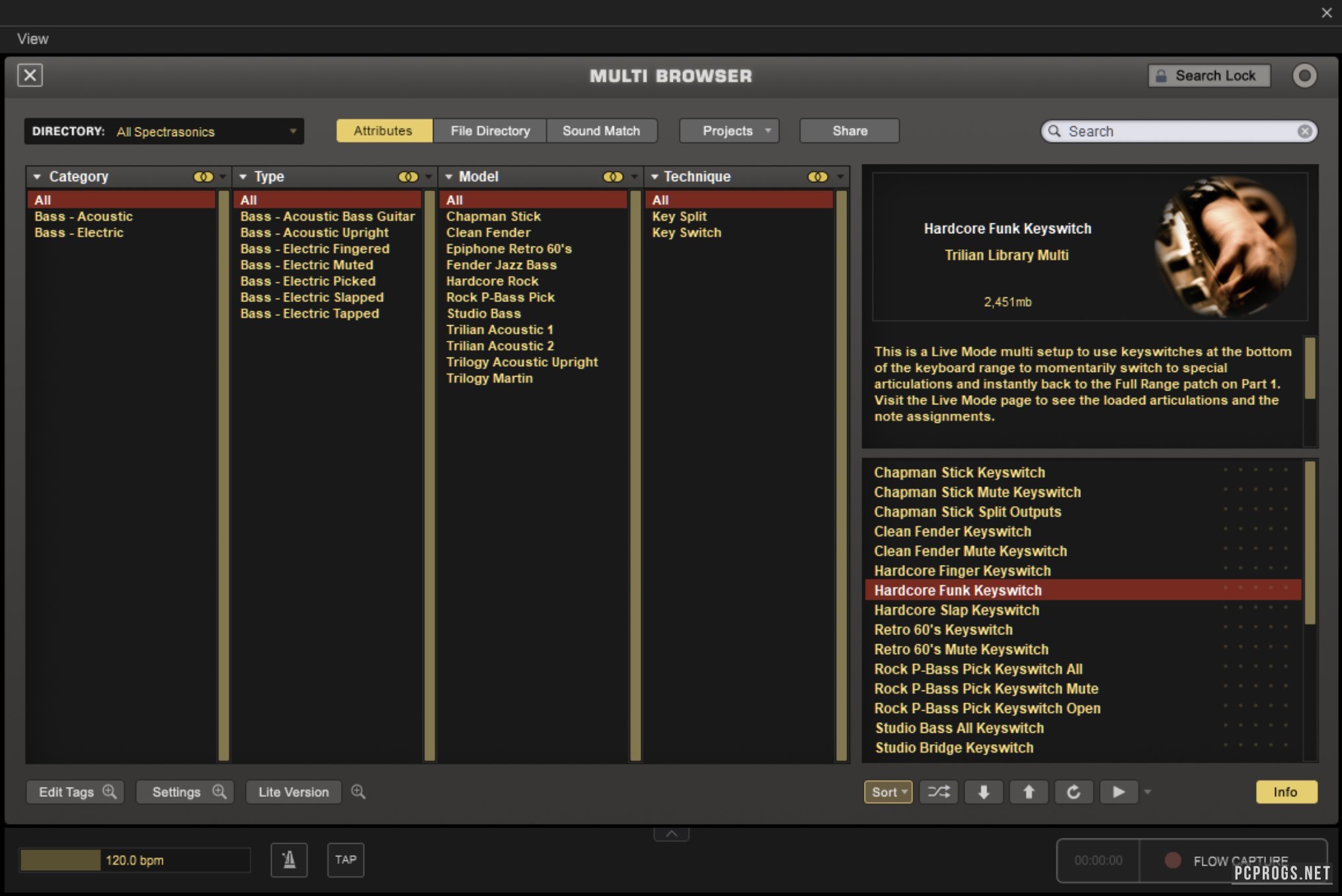The width and height of the screenshot is (1342, 896).
Task: Click the zoom magnifier beside Lite Version
Action: 358,792
